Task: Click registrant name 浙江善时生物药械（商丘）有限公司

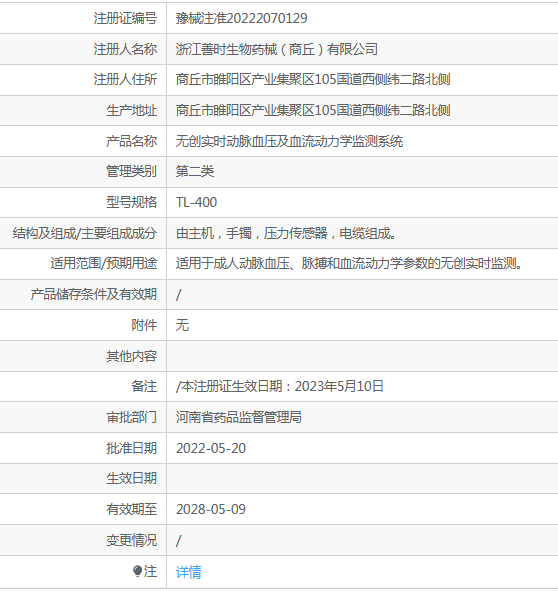Action: point(277,49)
